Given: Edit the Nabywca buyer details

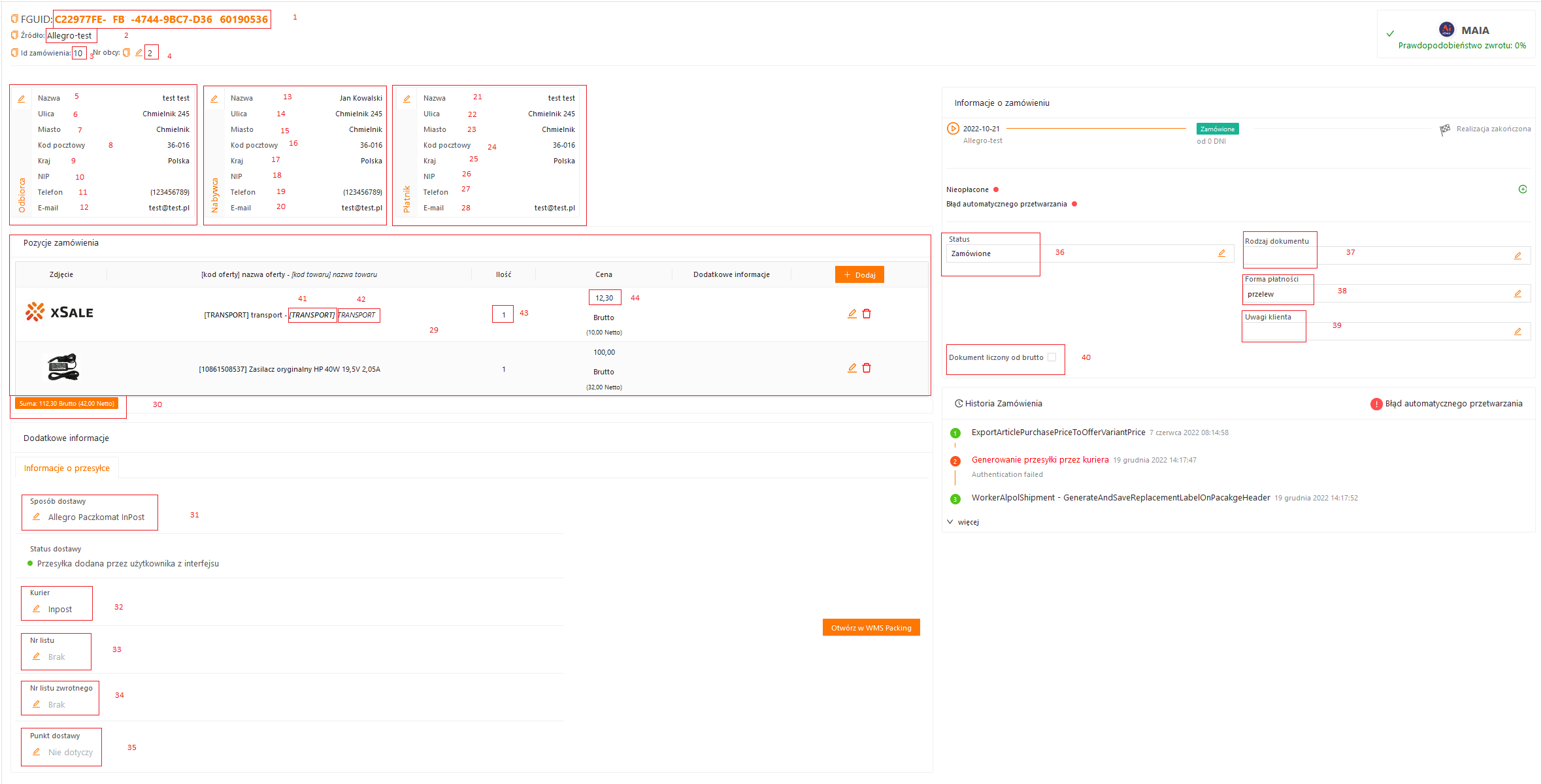Looking at the screenshot, I should point(214,99).
